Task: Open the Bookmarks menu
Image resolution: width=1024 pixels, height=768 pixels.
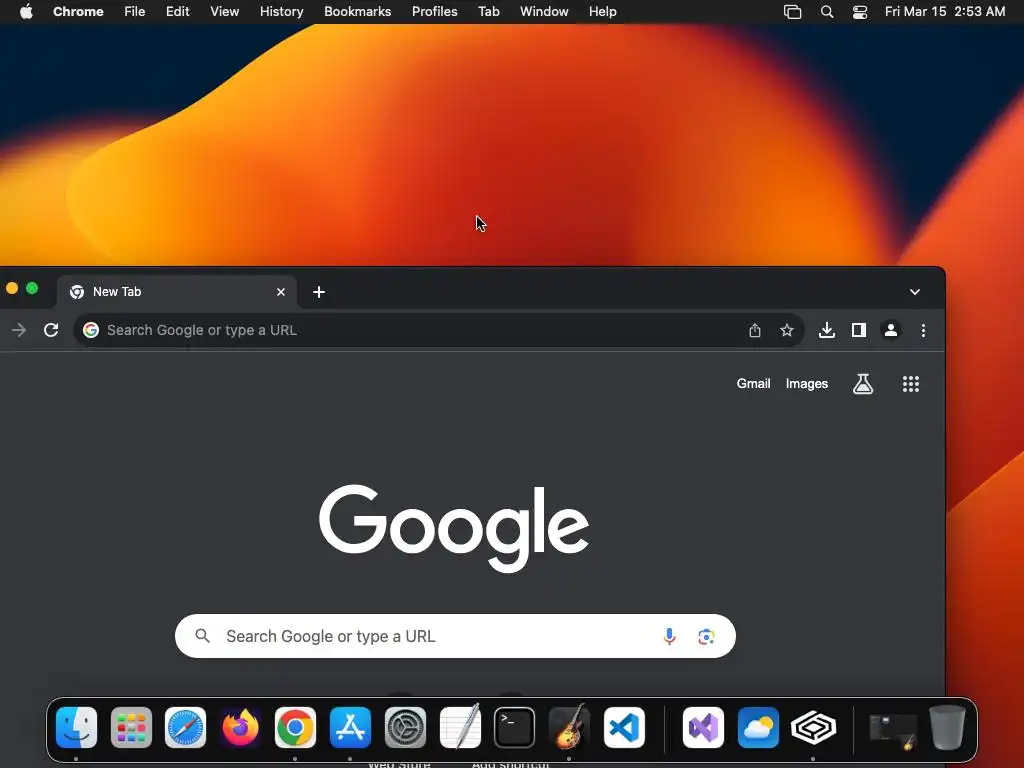Action: coord(358,12)
